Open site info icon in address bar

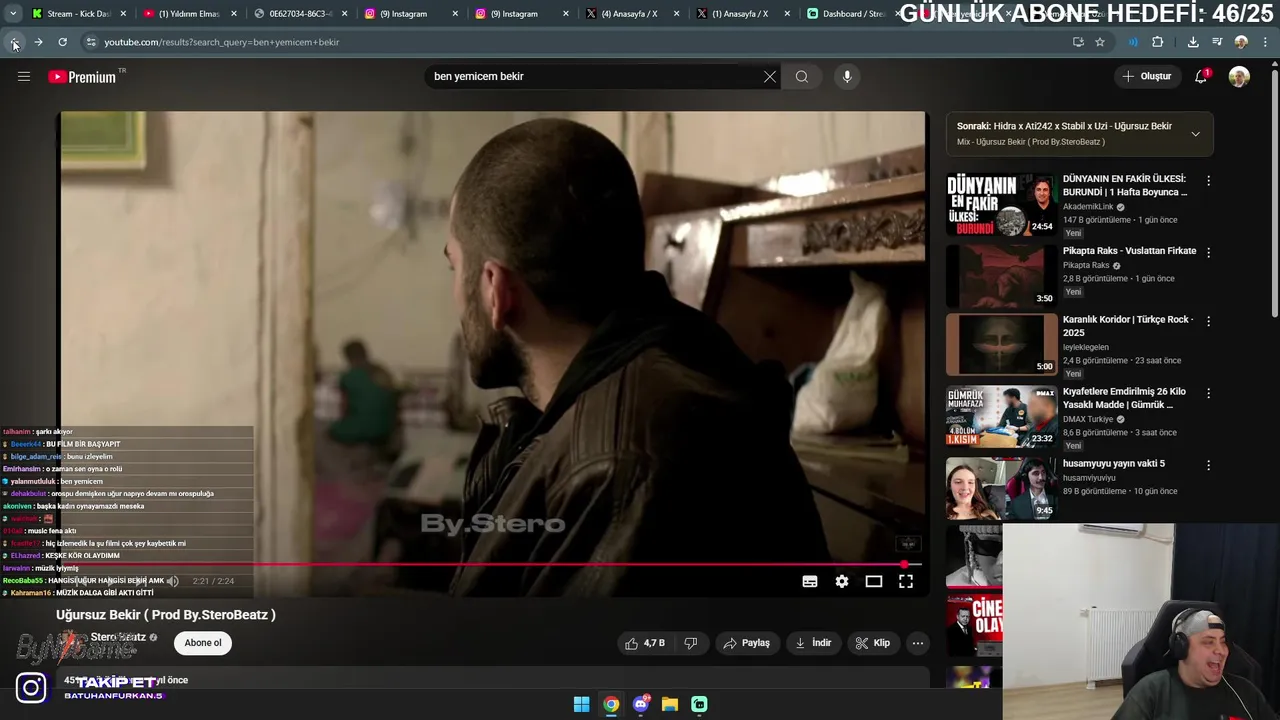(x=91, y=42)
